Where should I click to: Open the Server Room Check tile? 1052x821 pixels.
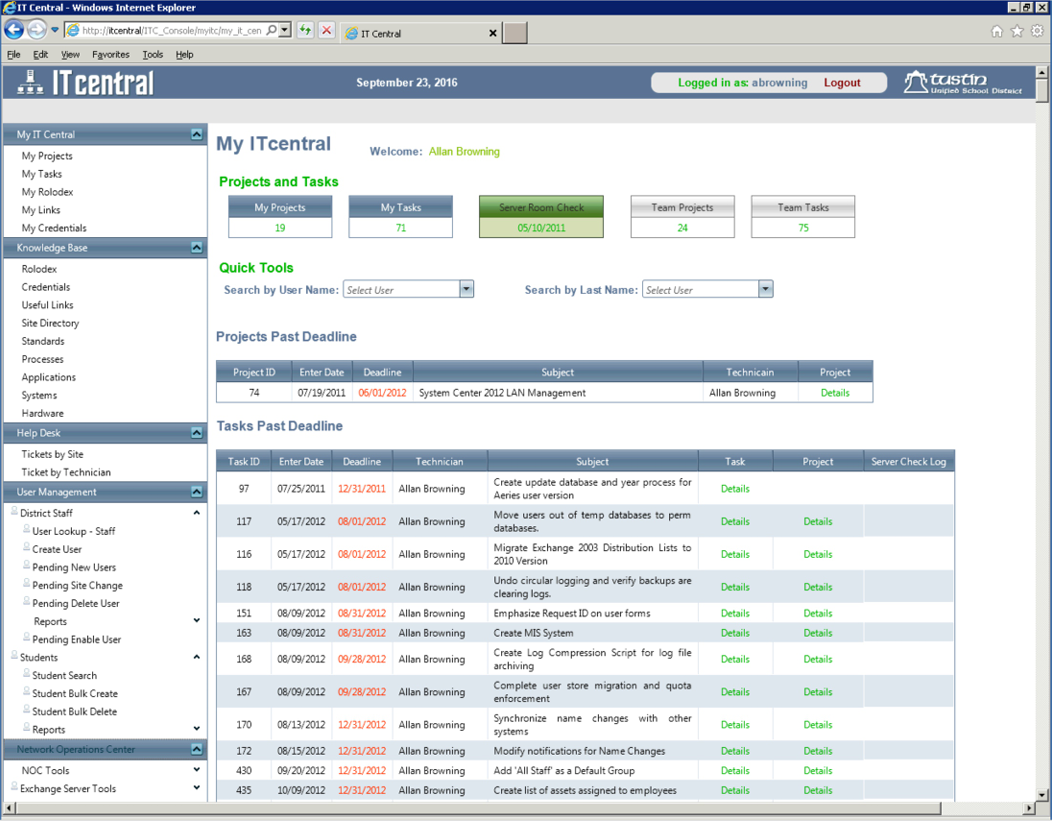pyautogui.click(x=541, y=217)
